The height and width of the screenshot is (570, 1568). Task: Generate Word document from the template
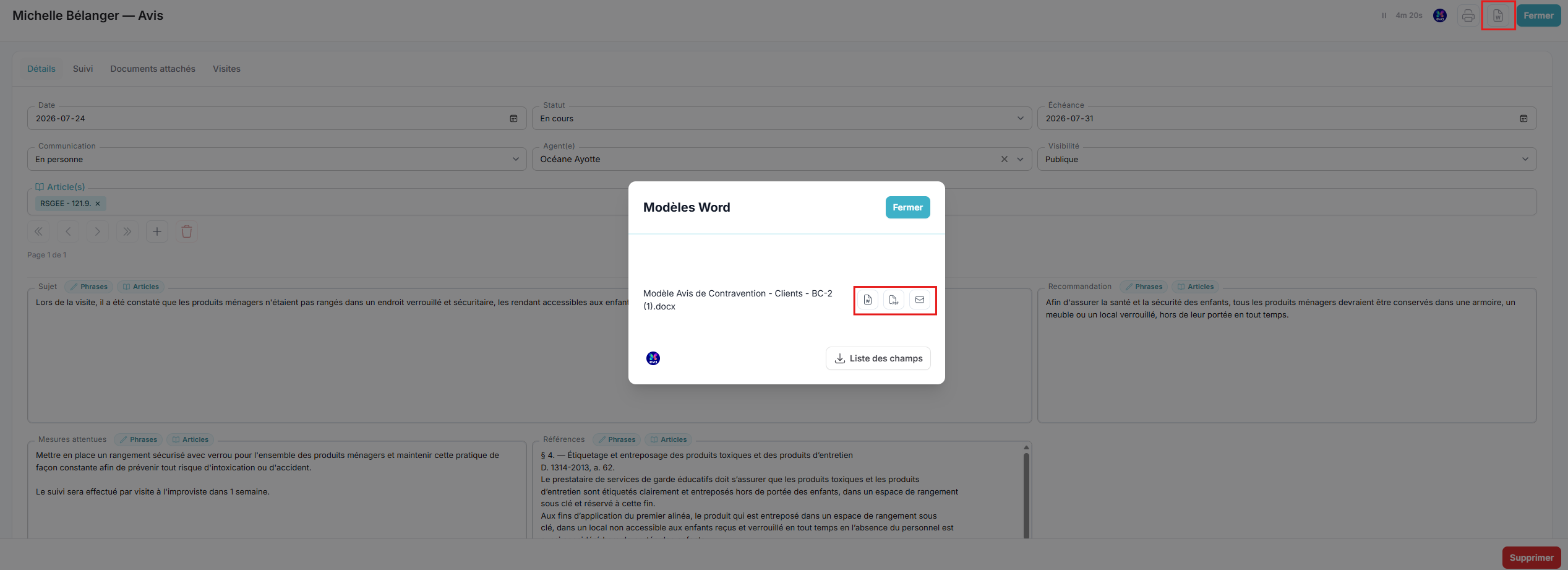(x=868, y=300)
